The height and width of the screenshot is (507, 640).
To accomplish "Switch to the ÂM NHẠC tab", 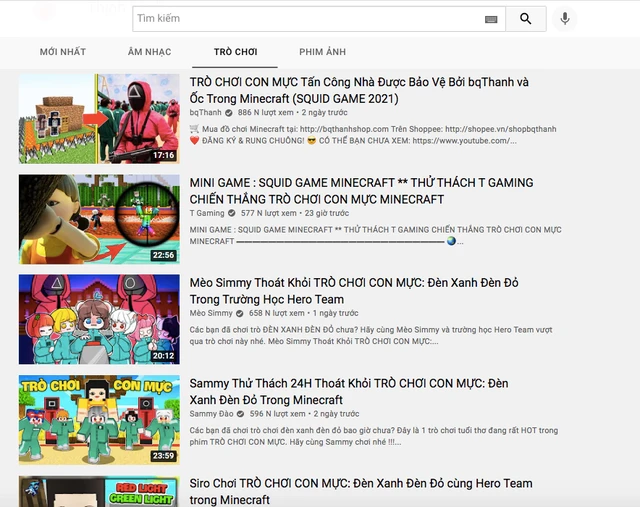I will [149, 52].
